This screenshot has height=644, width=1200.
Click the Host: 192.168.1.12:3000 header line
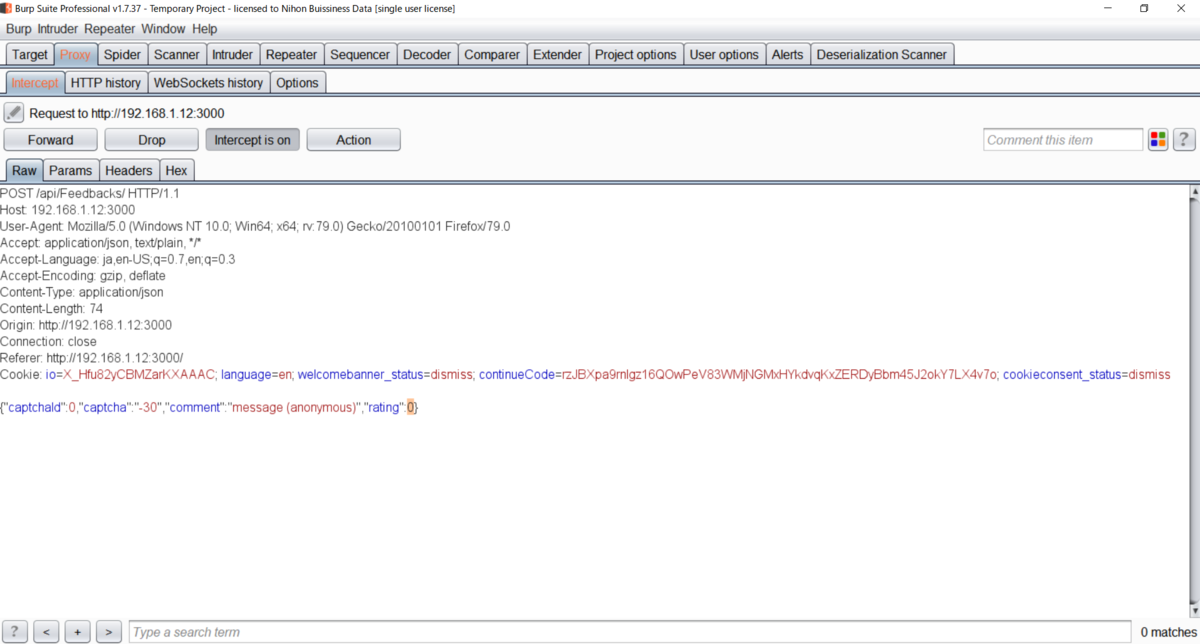[67, 210]
